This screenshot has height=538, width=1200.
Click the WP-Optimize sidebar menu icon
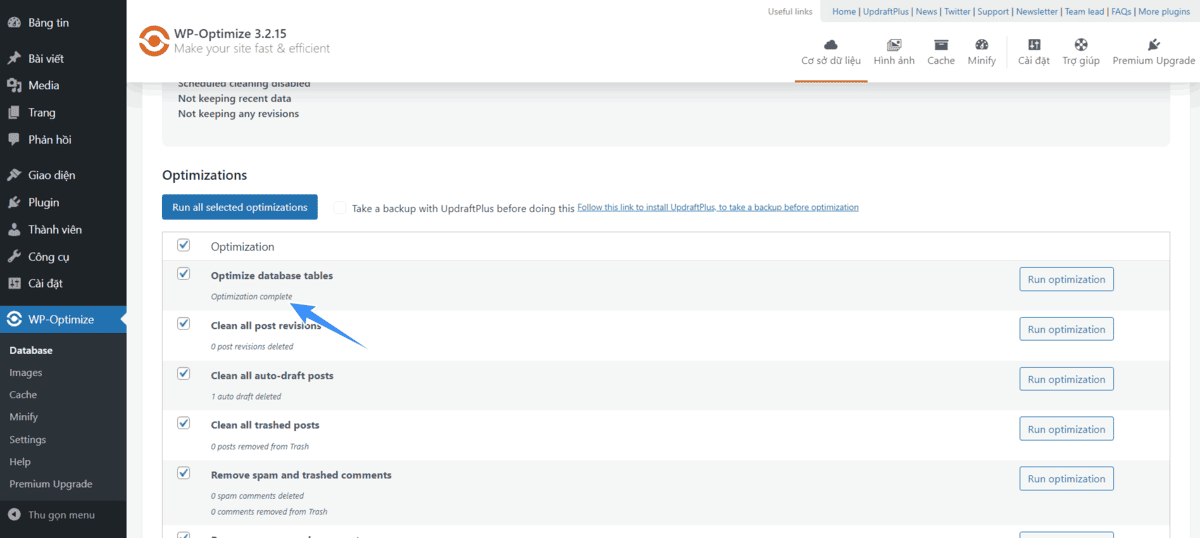(14, 320)
